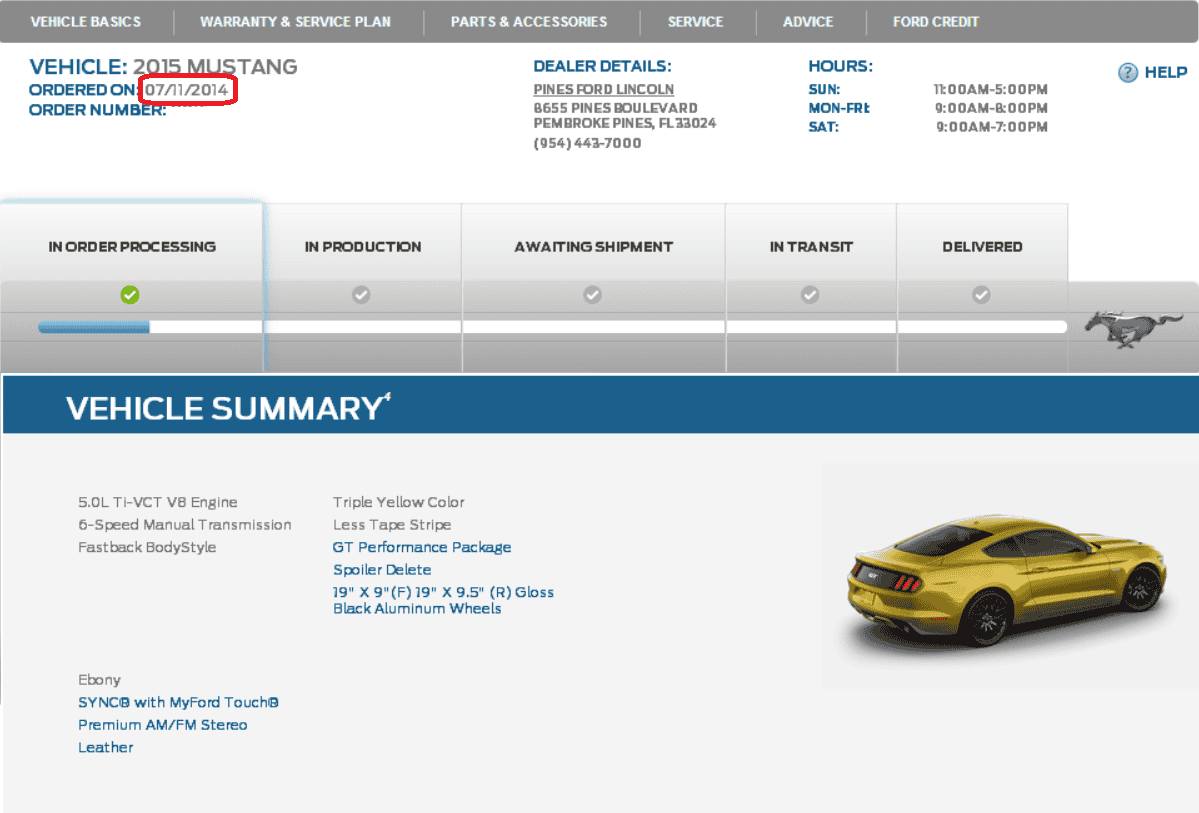The image size is (1199, 813).
Task: Open the Vehicle Basics menu
Action: 86,21
